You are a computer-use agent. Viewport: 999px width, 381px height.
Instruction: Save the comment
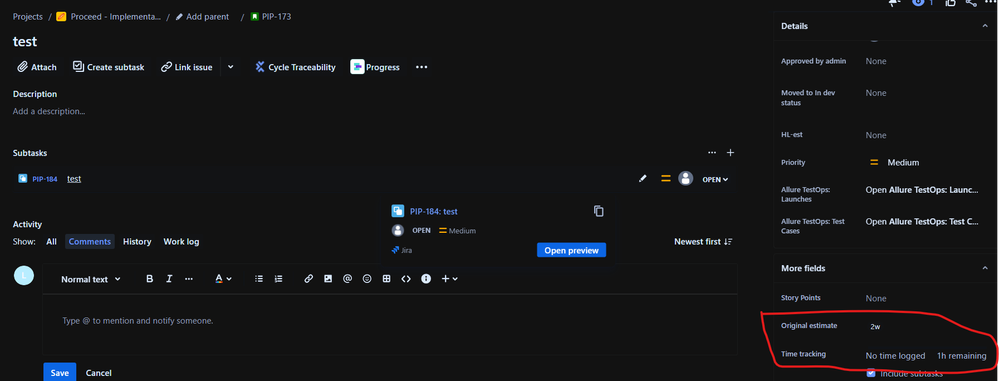coord(59,373)
